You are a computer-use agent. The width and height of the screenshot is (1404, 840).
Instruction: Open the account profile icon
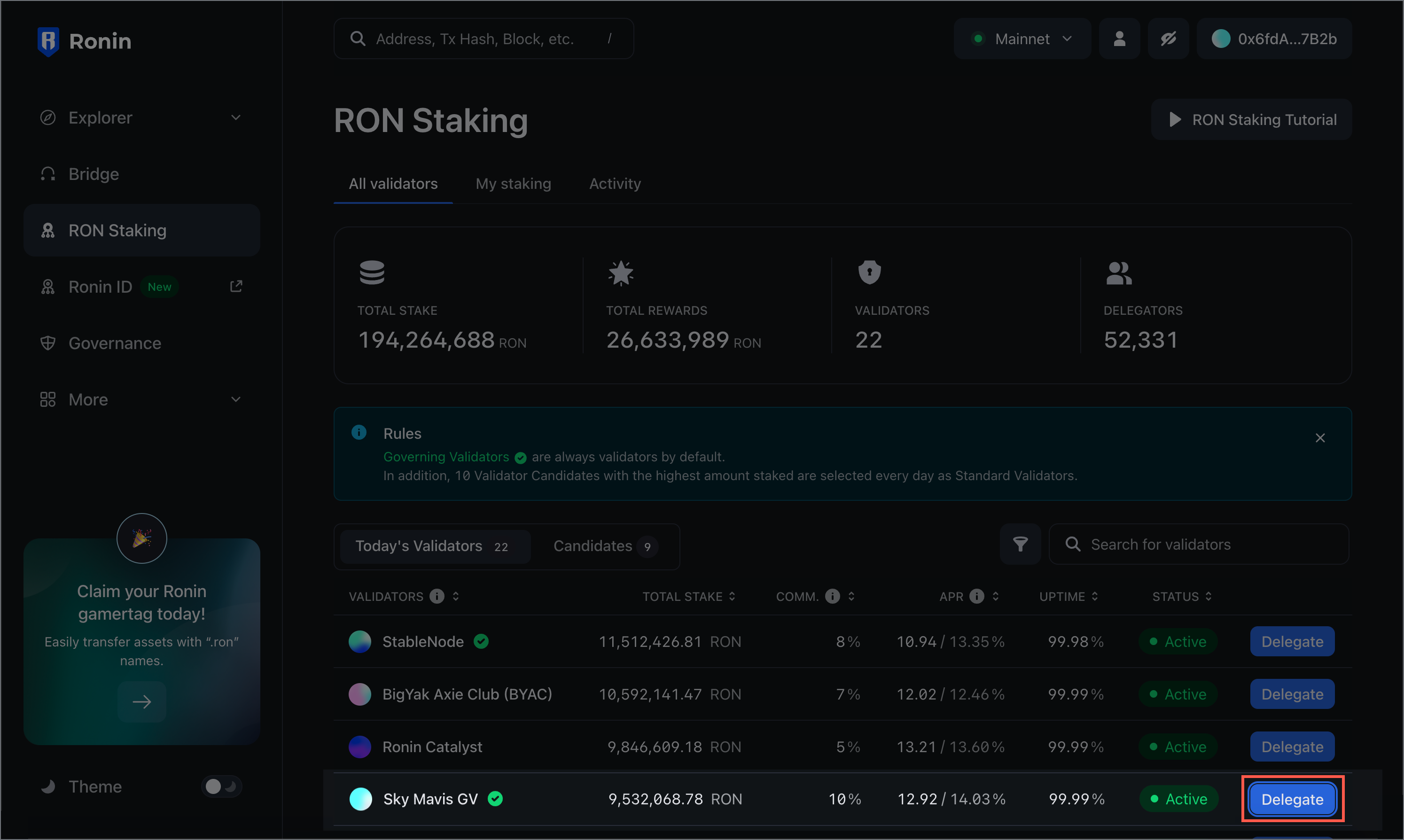coord(1119,39)
